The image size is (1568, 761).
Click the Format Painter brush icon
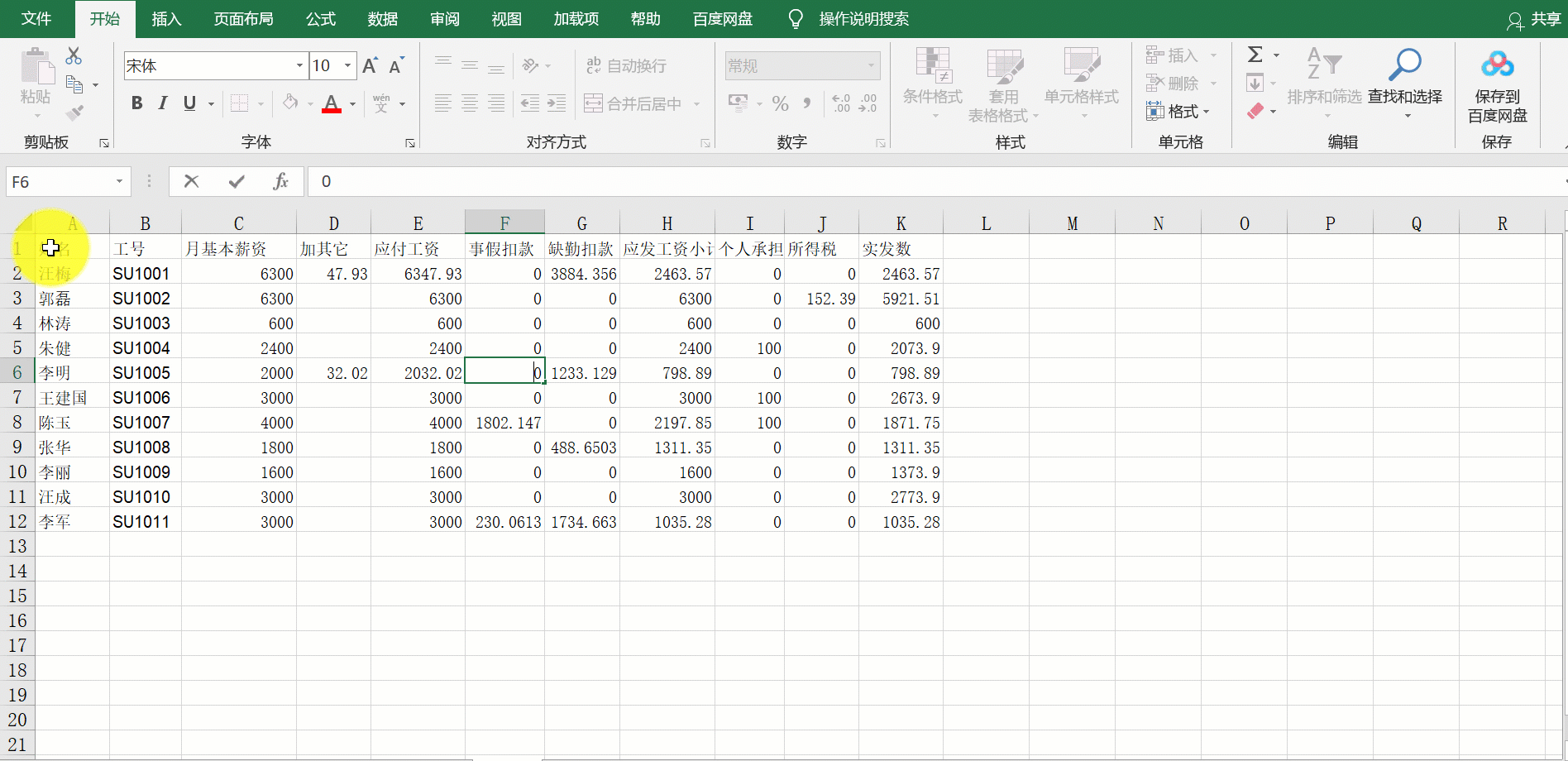(x=74, y=112)
